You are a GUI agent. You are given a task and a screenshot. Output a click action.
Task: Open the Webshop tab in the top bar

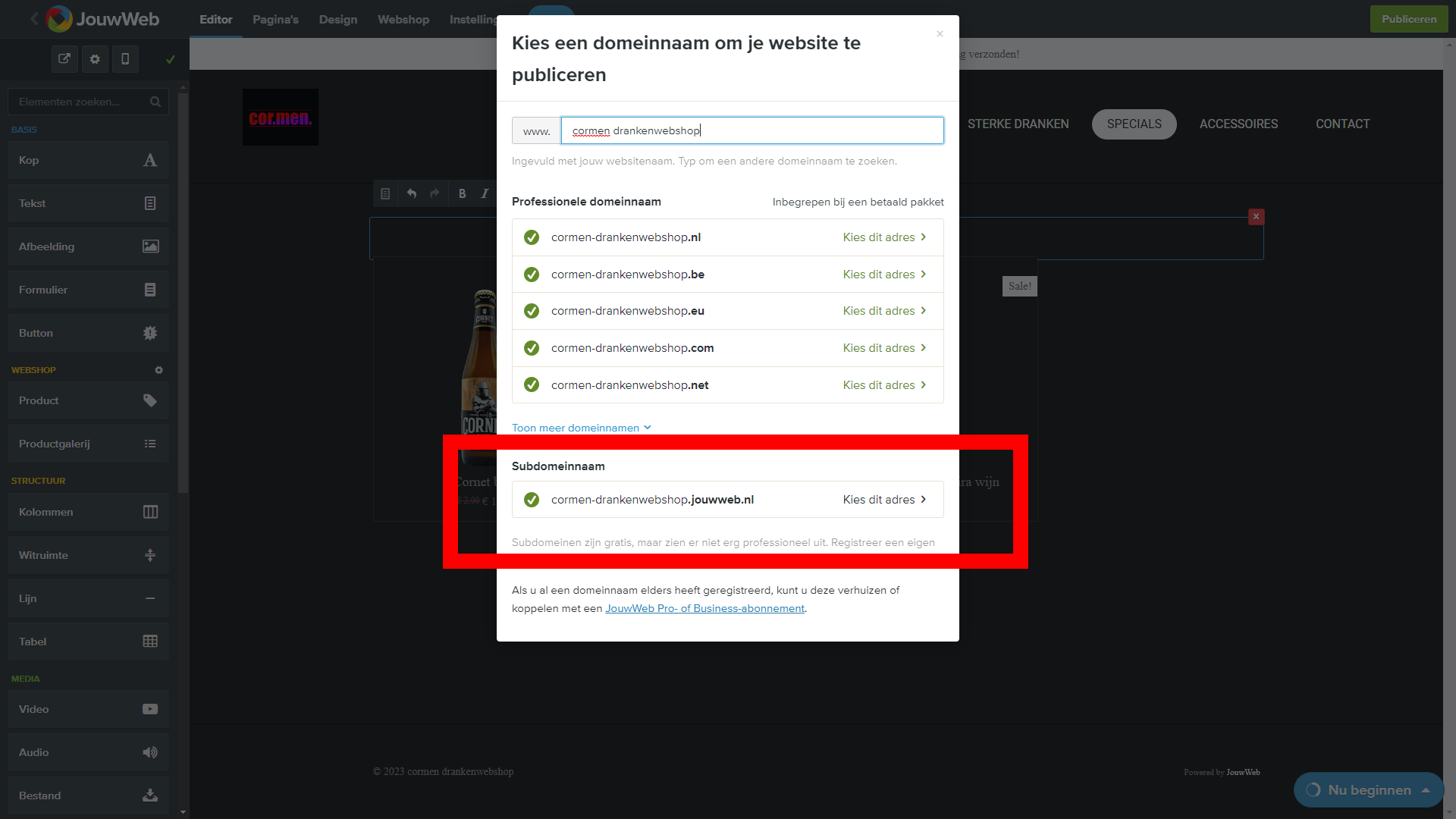coord(403,19)
